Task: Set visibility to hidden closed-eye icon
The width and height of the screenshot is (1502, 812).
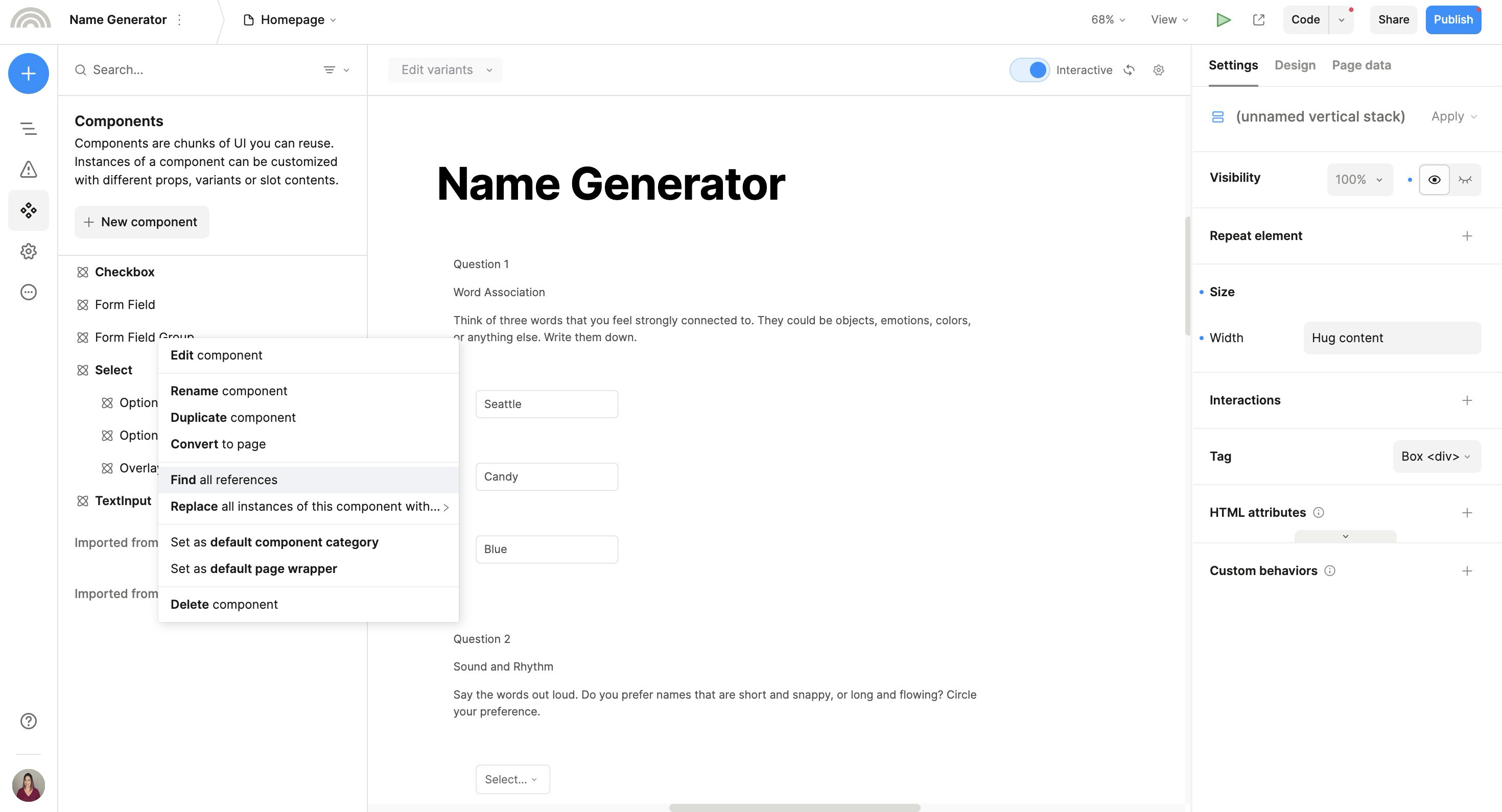Action: coord(1465,180)
